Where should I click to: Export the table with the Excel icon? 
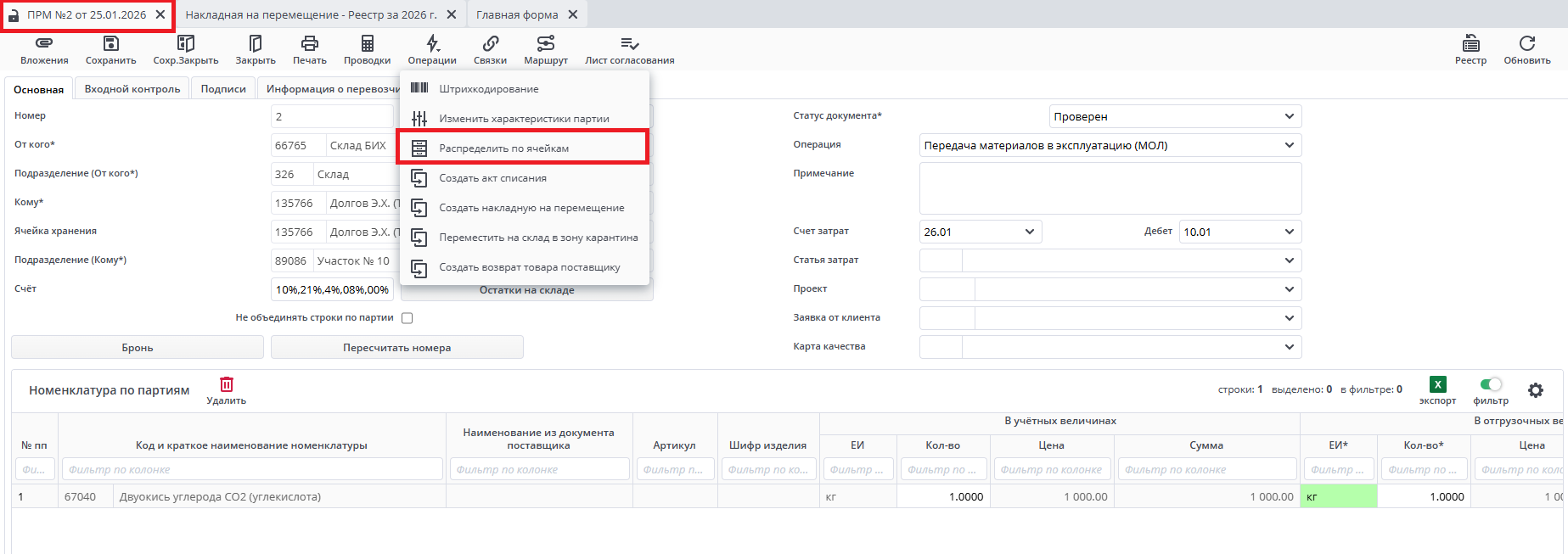click(x=1437, y=384)
